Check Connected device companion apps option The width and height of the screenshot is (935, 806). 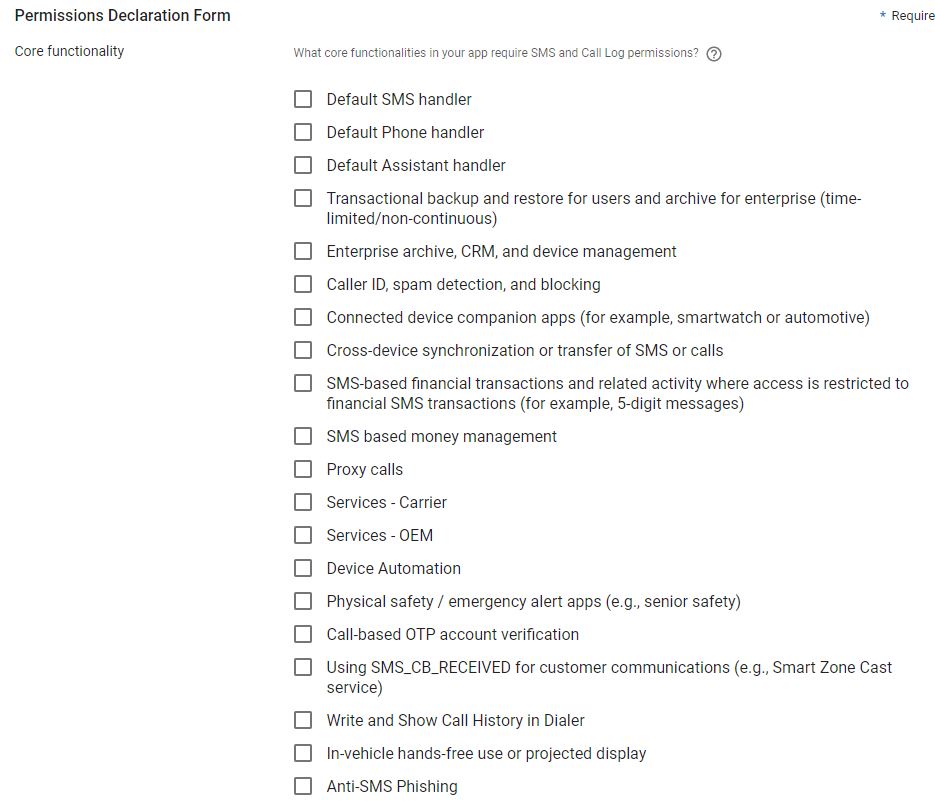(x=303, y=317)
